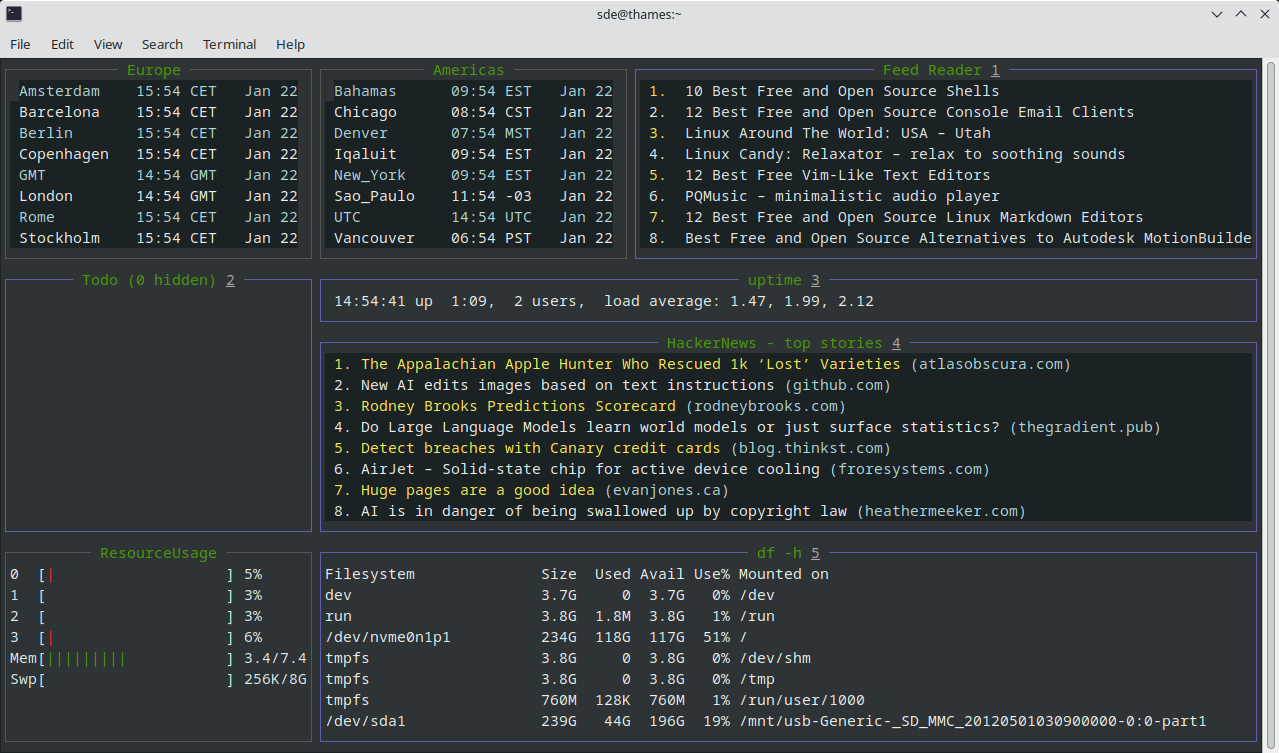1279x753 pixels.
Task: Open the Terminal menu
Action: 229,44
